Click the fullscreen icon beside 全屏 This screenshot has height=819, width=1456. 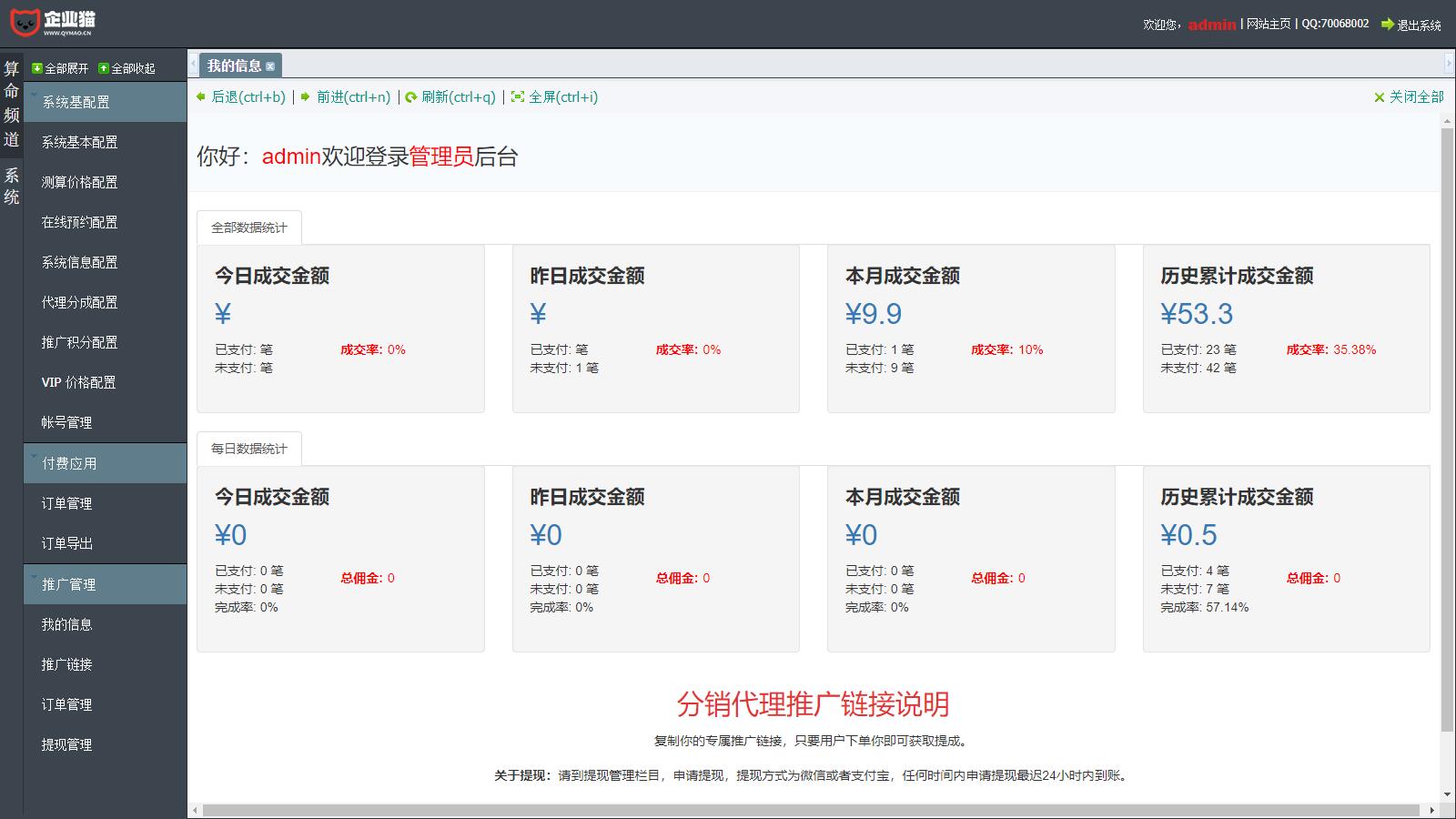pyautogui.click(x=518, y=96)
